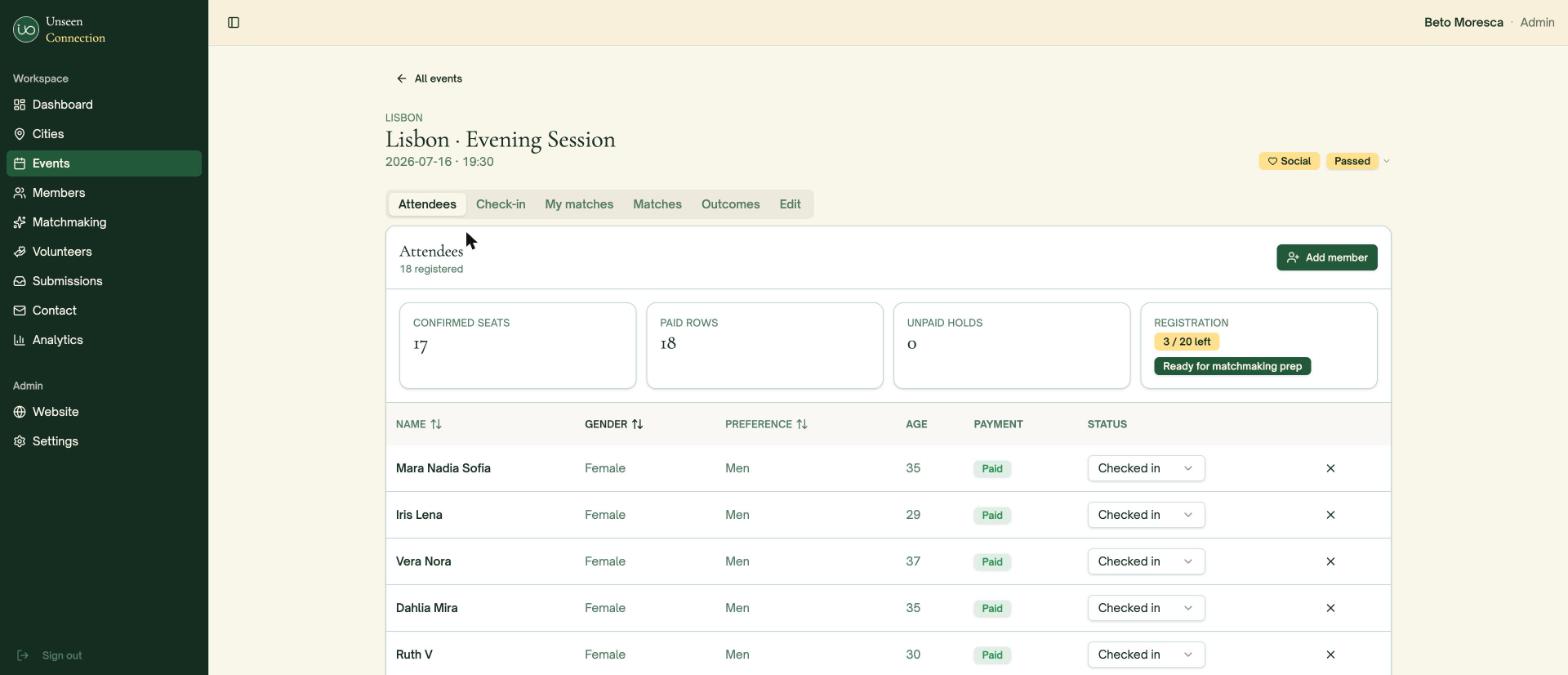The image size is (1568, 675).
Task: Click the Beto Moresca user name
Action: pos(1463,22)
